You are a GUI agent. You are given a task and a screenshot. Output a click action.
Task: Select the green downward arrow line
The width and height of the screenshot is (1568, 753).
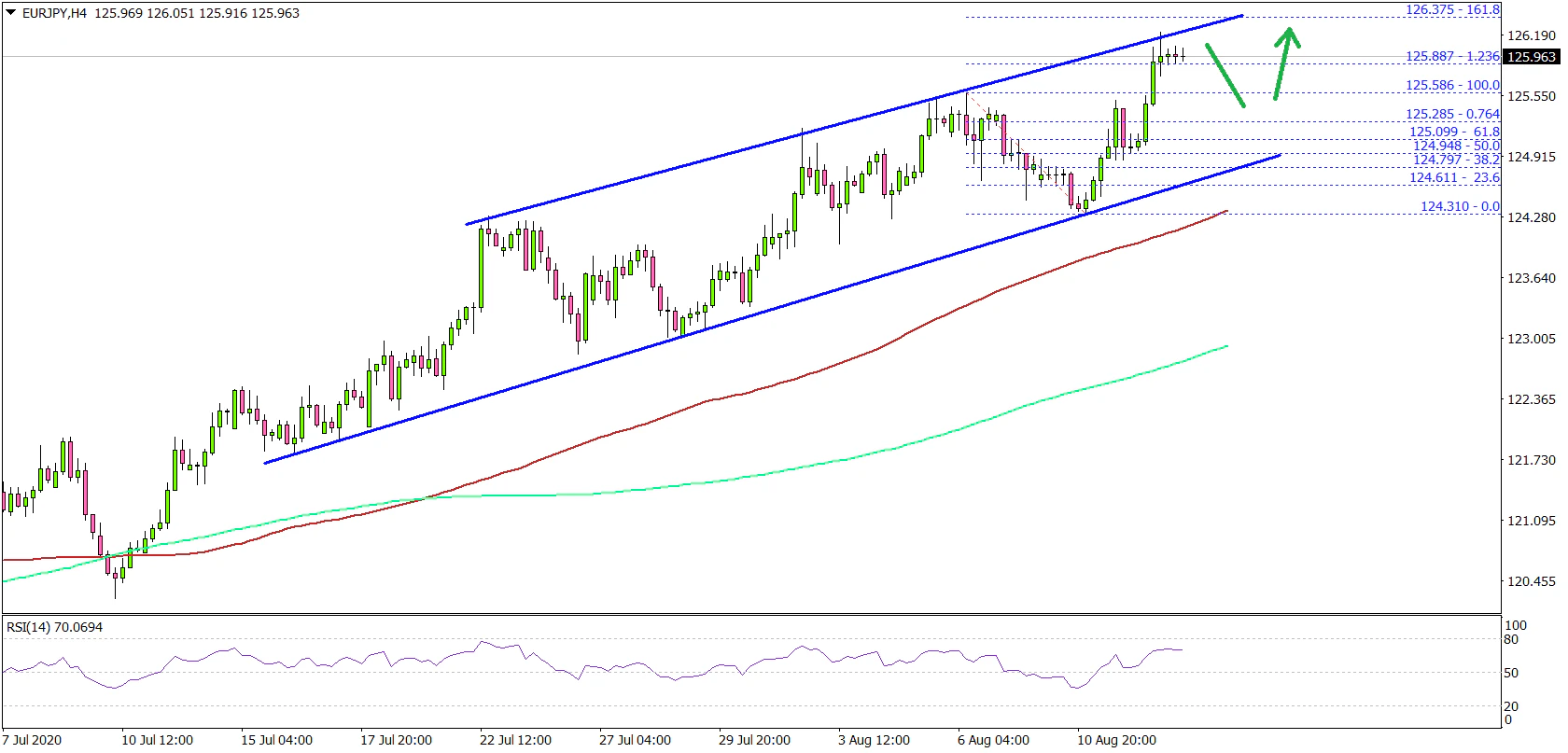tap(1225, 75)
